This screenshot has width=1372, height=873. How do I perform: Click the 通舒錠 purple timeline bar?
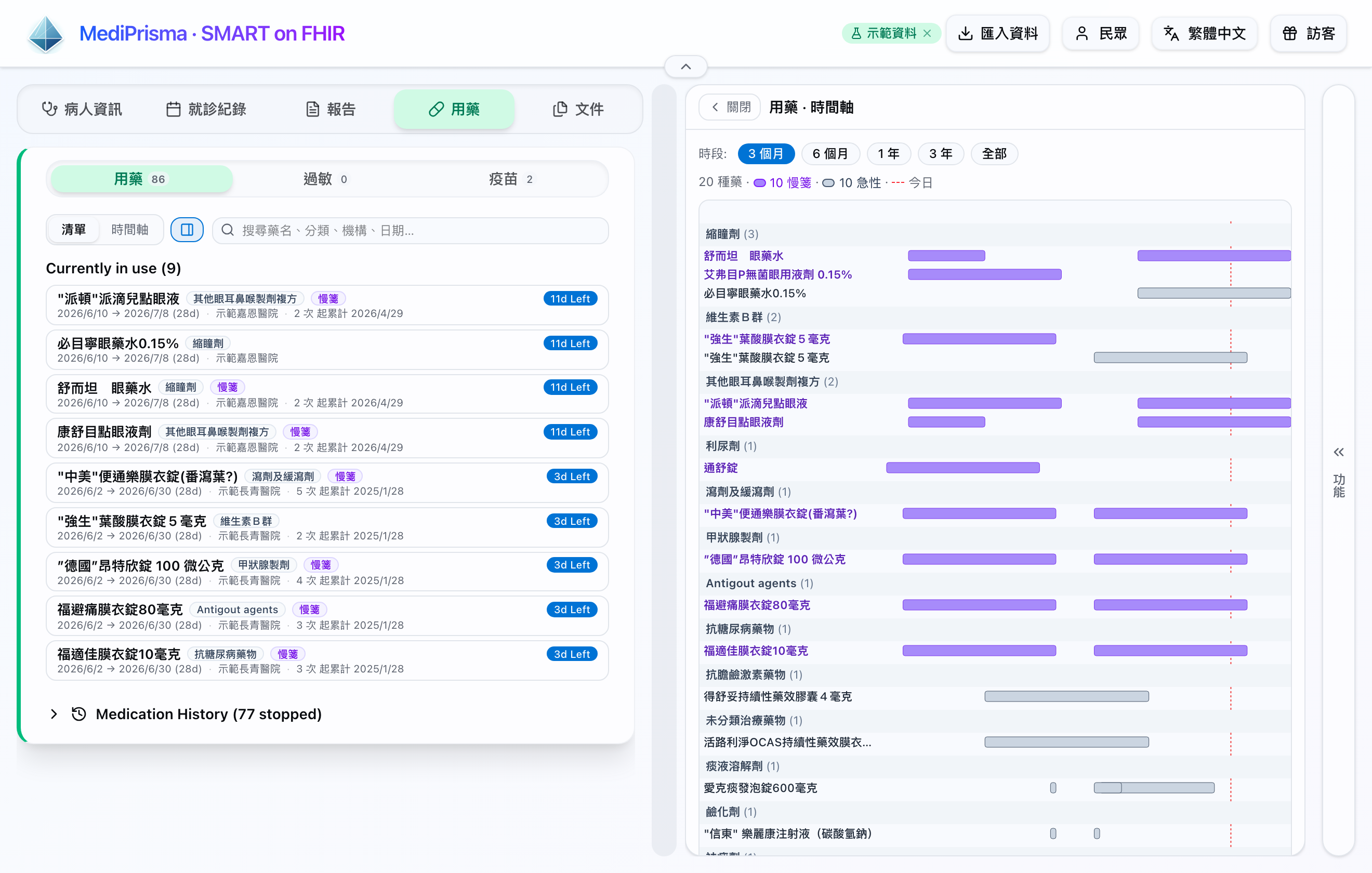[963, 468]
